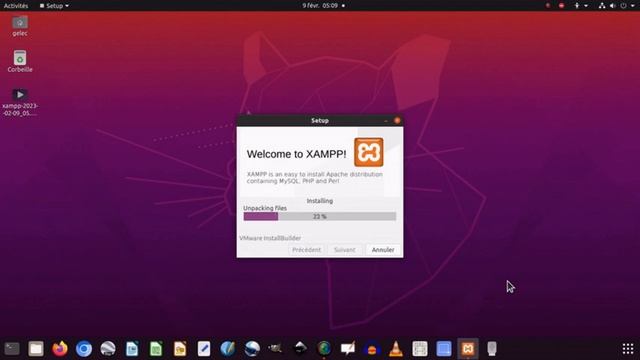
Task: Open the Corbeille trash icon on desktop
Action: tap(20, 61)
